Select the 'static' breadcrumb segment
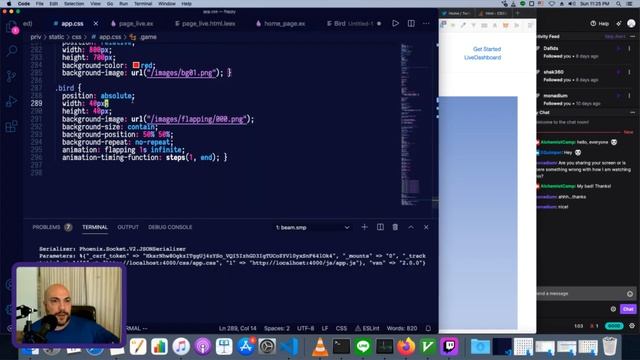This screenshot has width=640, height=360. click(56, 37)
